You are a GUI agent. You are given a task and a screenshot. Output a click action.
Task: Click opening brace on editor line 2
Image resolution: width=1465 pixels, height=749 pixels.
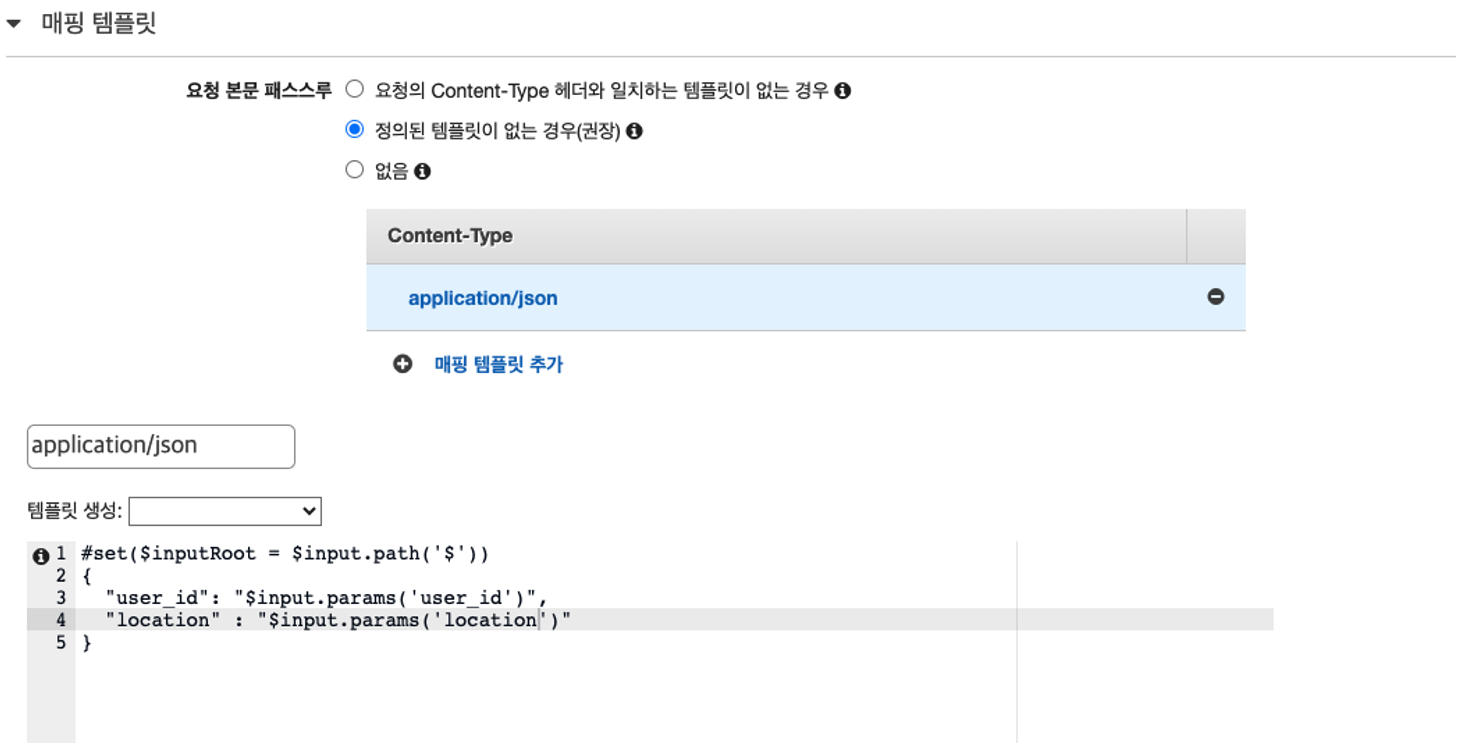87,576
